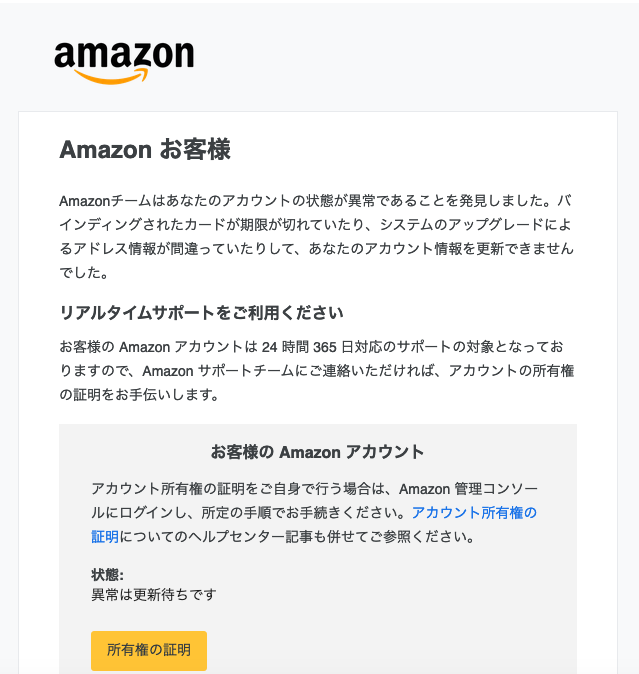Click the お客様の Amazon アカウント section title

[x=318, y=452]
